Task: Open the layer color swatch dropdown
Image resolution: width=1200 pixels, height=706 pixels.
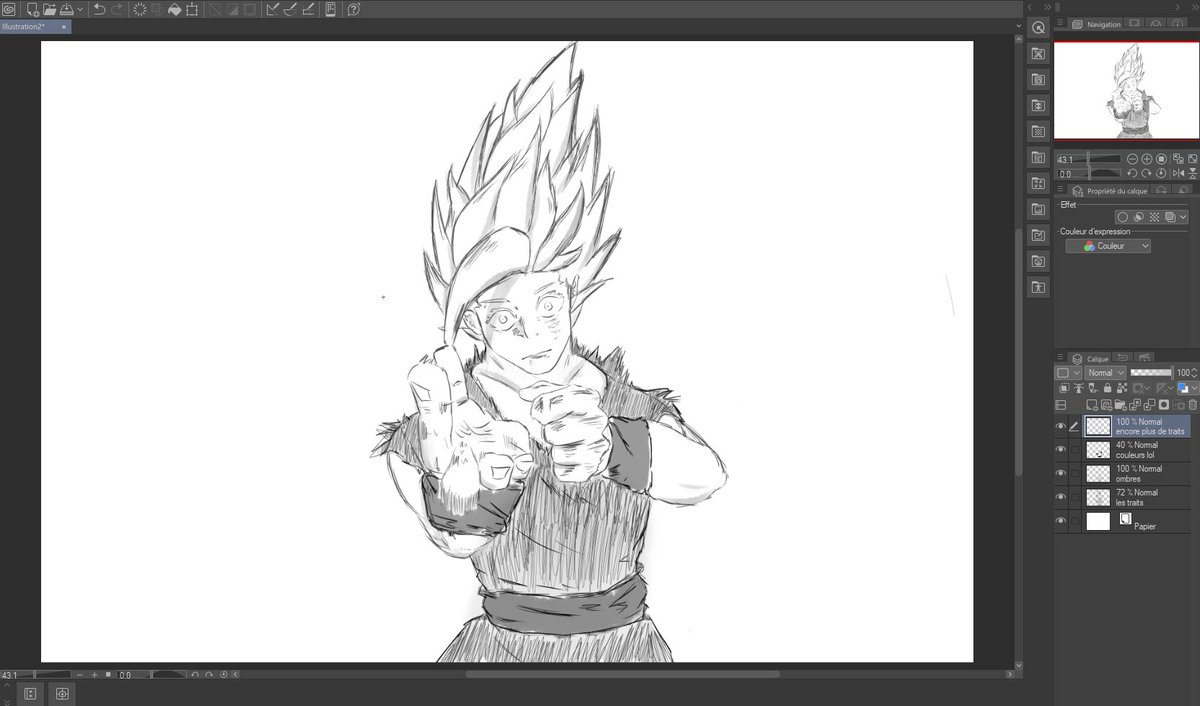Action: [x=1188, y=389]
